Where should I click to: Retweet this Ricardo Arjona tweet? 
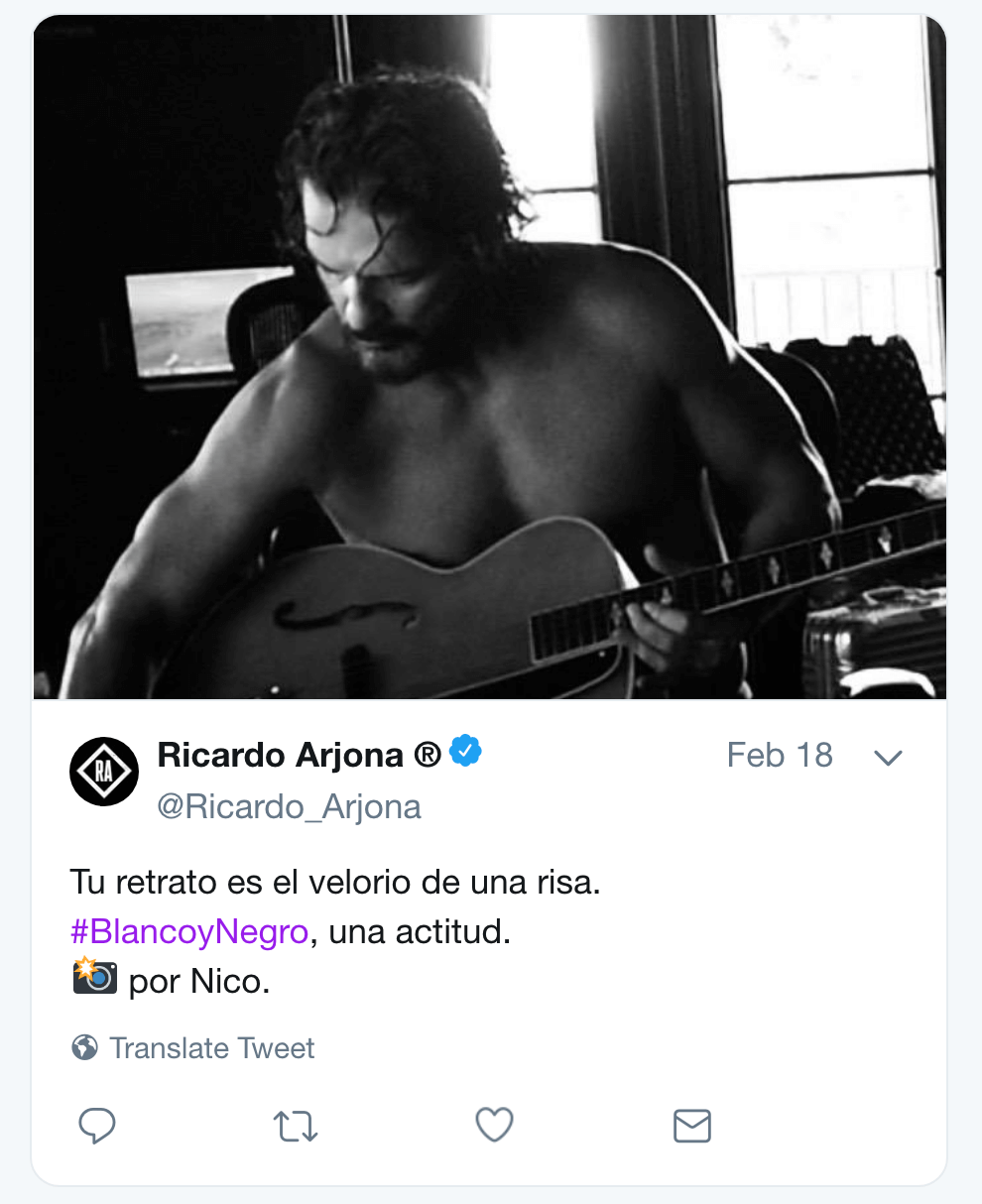pos(296,1126)
